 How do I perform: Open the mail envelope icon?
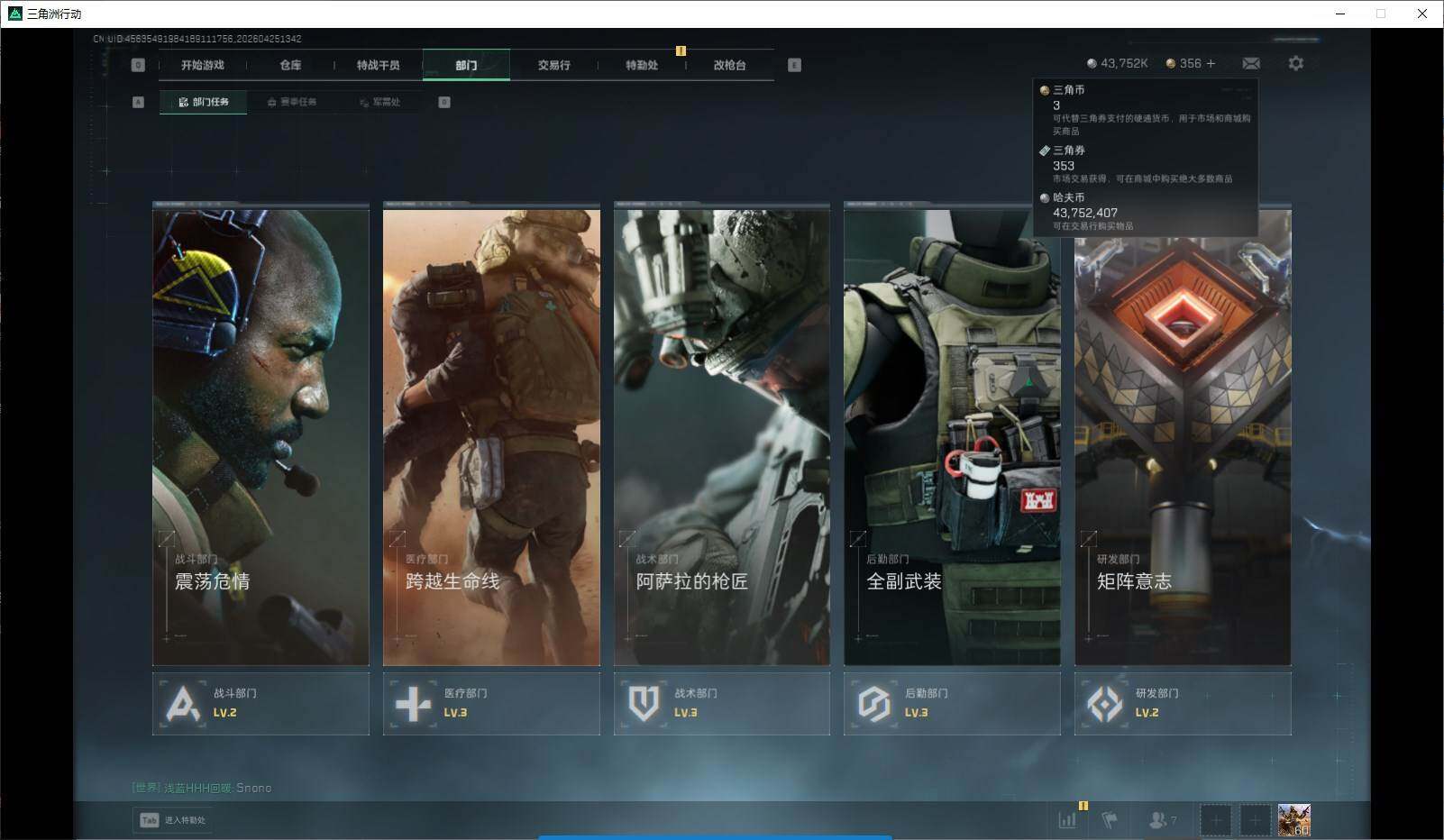1251,63
